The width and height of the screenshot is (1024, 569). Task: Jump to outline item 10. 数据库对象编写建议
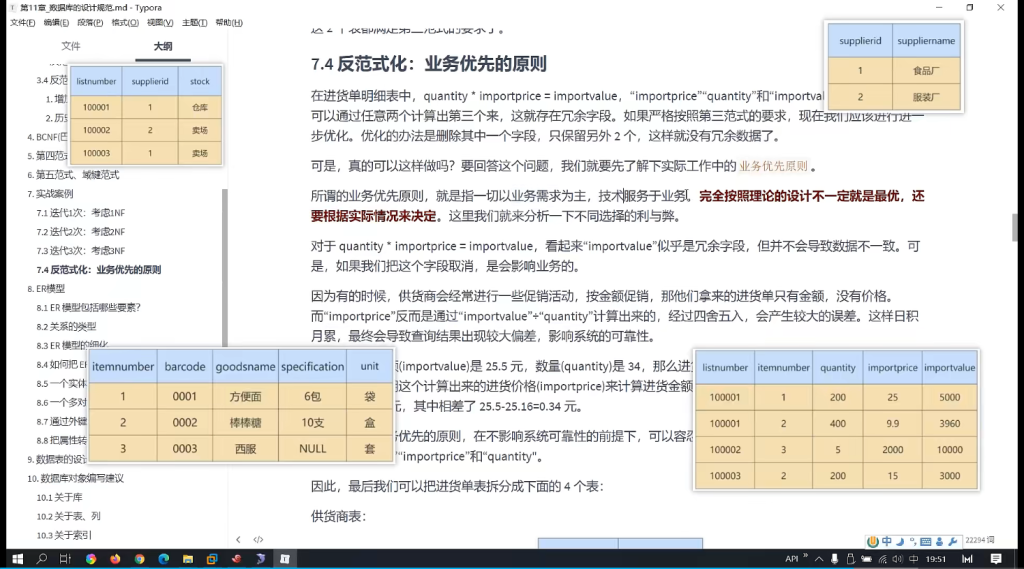point(75,478)
